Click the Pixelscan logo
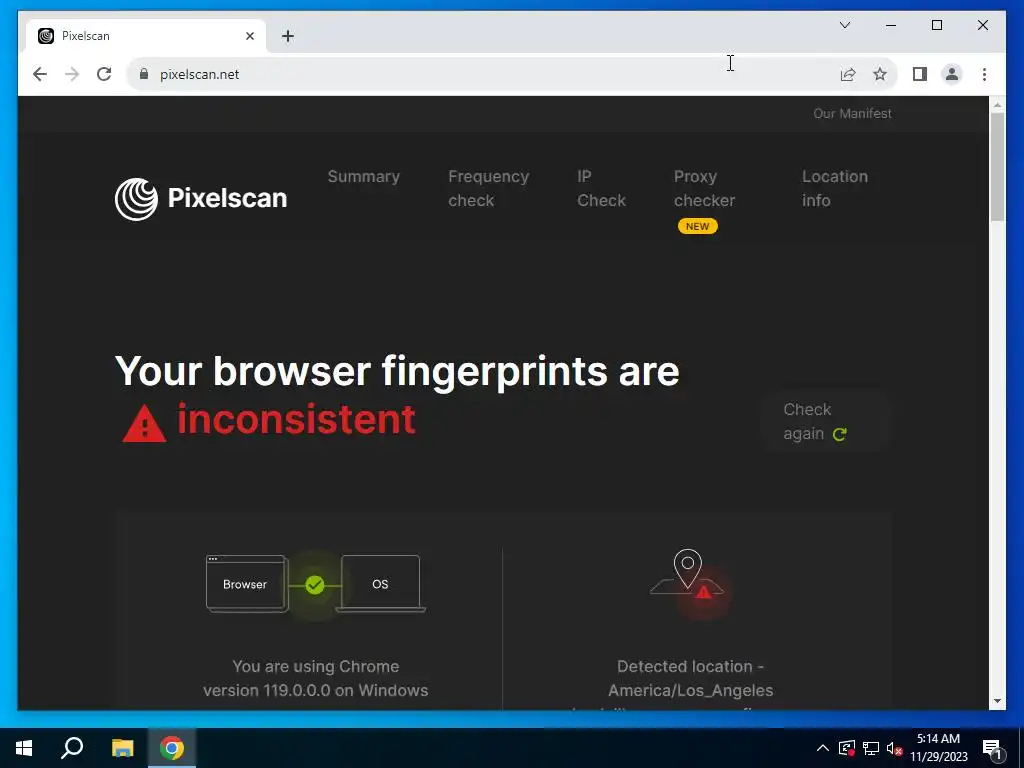Screen dimensions: 1024x768 pos(201,199)
